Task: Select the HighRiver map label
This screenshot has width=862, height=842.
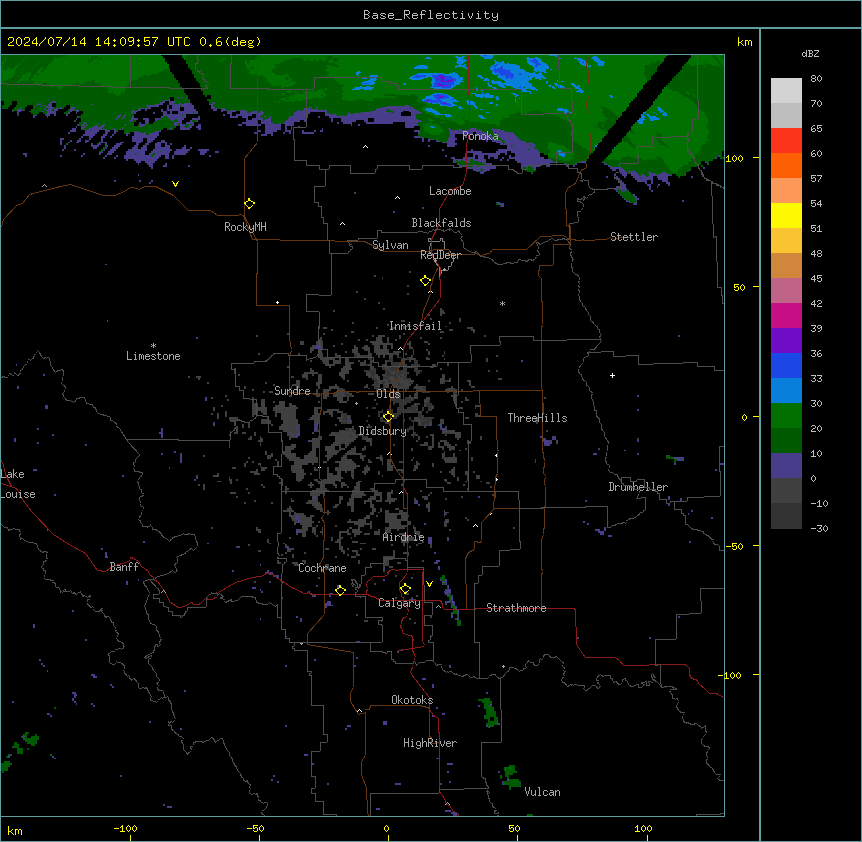Action: coord(430,743)
